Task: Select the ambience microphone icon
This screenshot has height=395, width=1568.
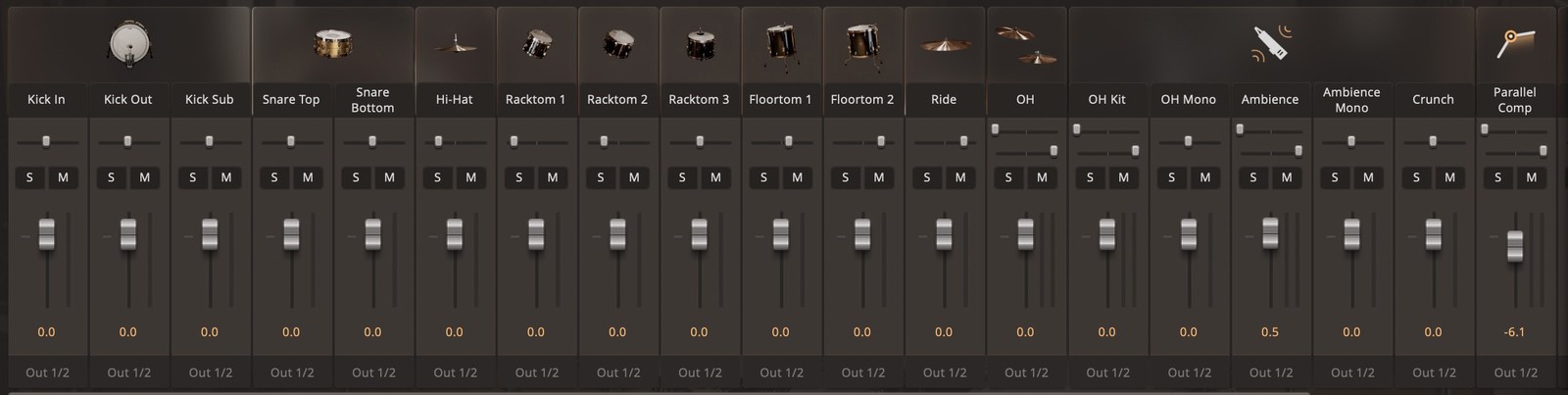Action: [1271, 44]
